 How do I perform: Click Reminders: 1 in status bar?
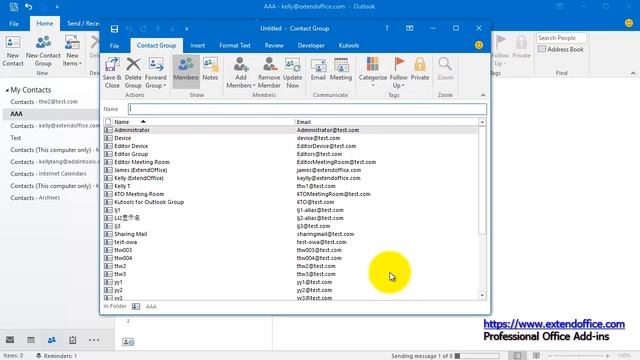point(56,356)
